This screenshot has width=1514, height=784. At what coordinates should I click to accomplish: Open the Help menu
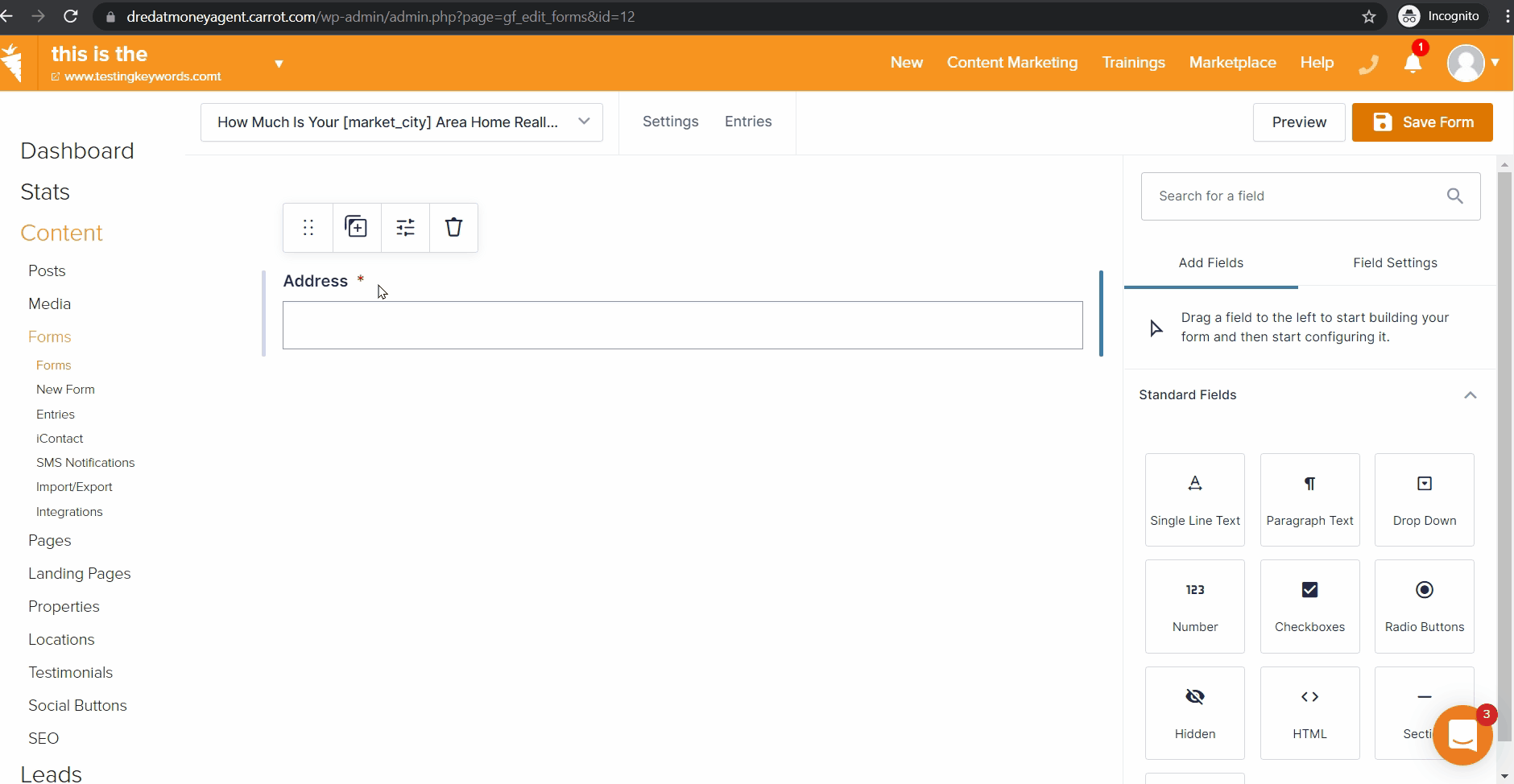tap(1317, 63)
